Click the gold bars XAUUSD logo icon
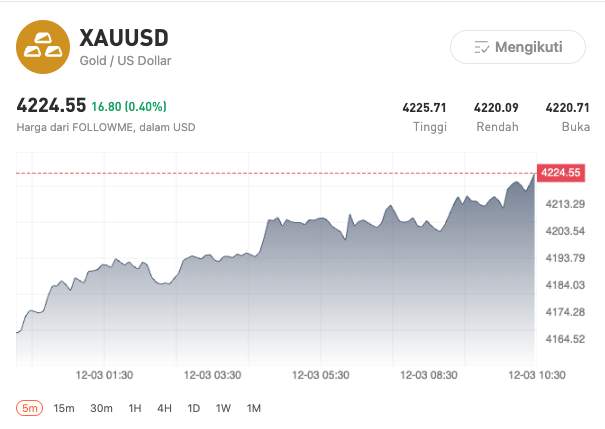The height and width of the screenshot is (429, 605). [42, 47]
